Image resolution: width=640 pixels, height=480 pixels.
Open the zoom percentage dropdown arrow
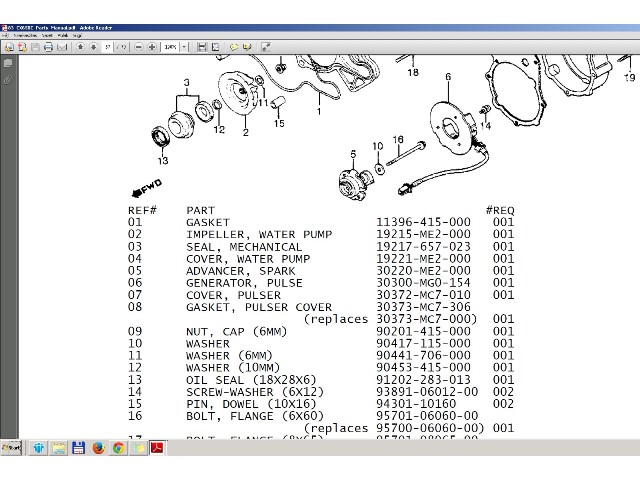pos(185,47)
